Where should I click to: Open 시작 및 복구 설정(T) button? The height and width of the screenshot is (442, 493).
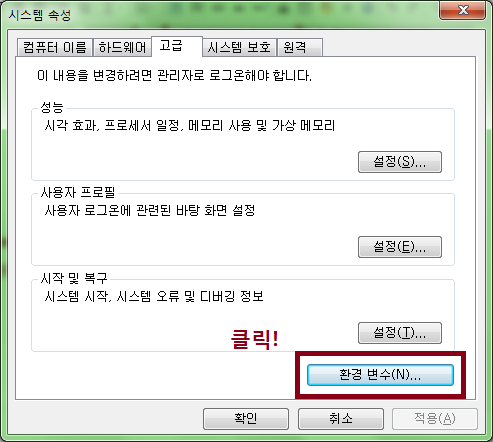pyautogui.click(x=400, y=333)
